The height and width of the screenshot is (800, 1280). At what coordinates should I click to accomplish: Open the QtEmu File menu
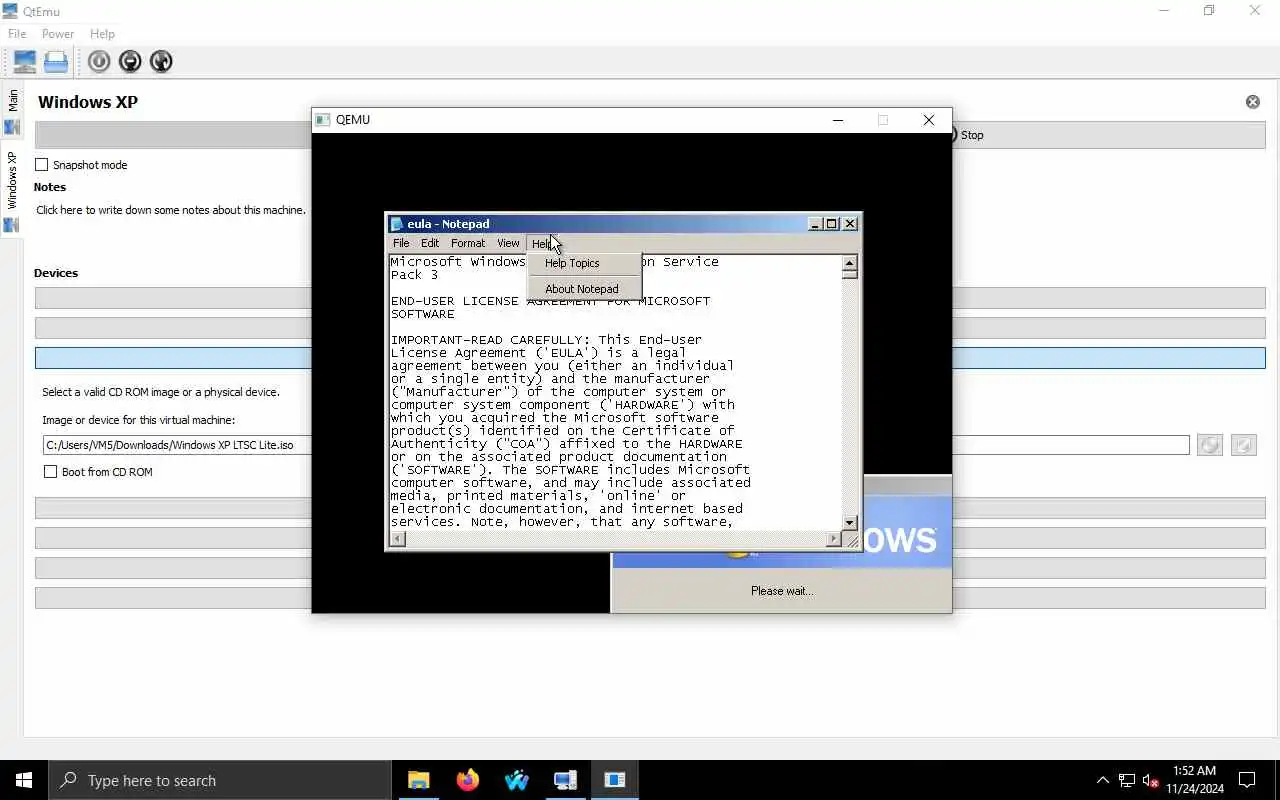(x=17, y=34)
